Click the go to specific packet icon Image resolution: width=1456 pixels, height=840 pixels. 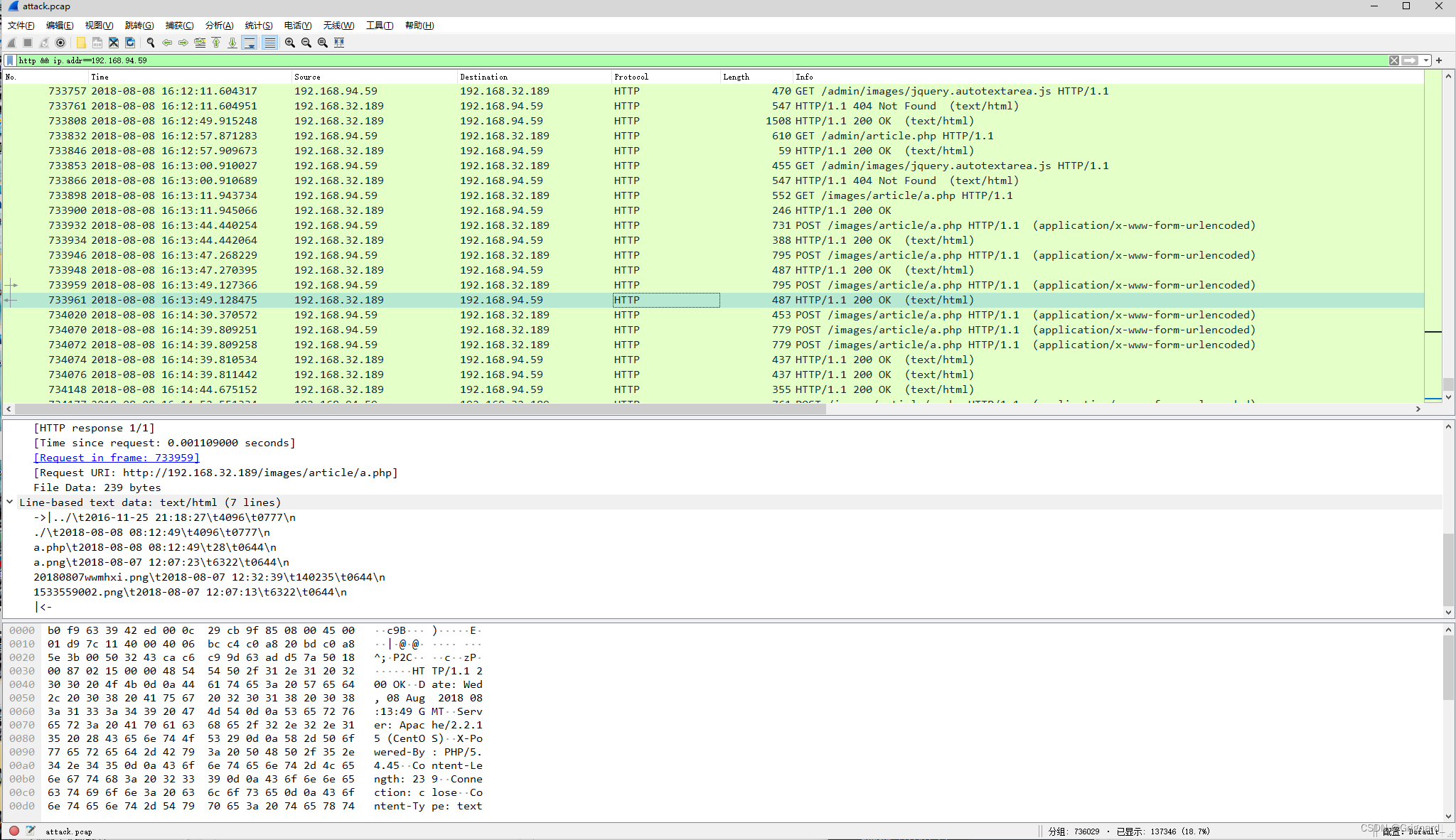coord(200,43)
